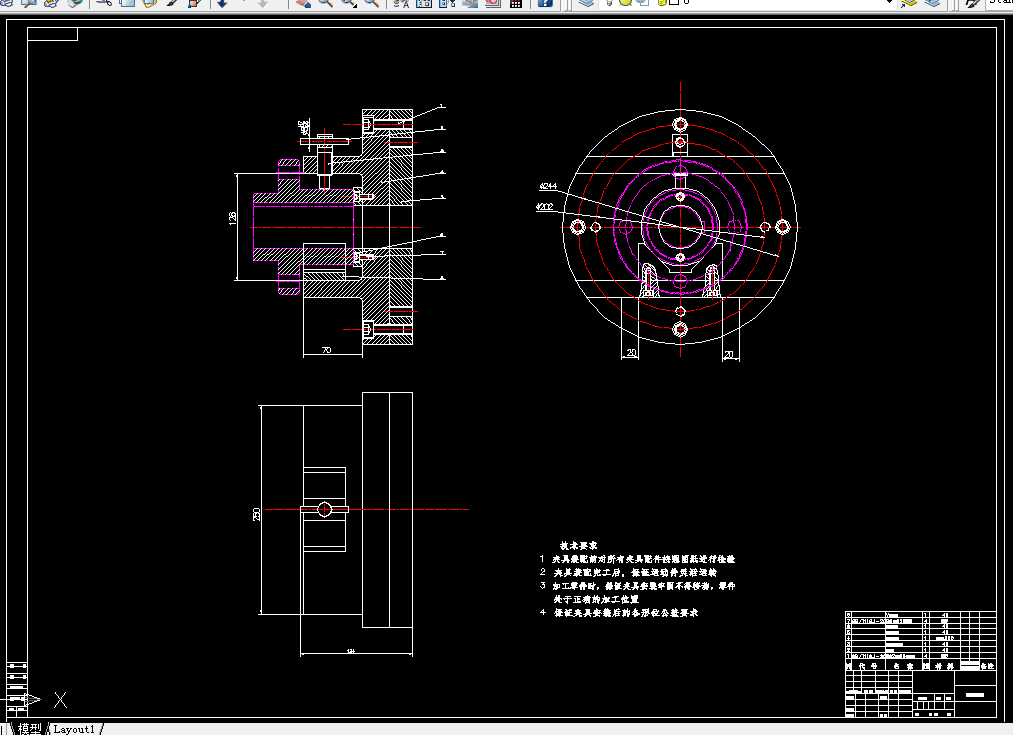The height and width of the screenshot is (735, 1013).
Task: Click the Zoom Previous magnifier
Action: tap(371, 3)
